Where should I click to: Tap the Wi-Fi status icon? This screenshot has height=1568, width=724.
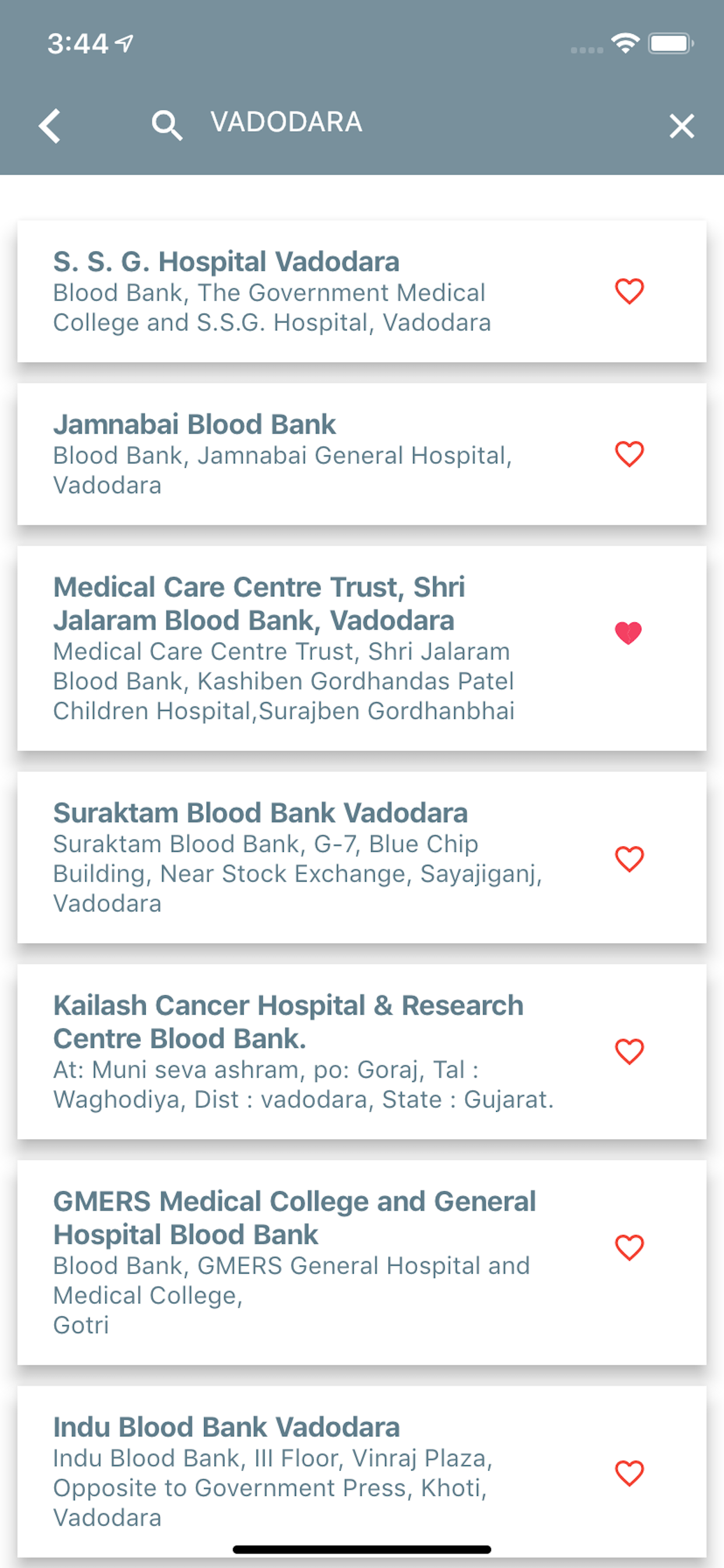[625, 43]
